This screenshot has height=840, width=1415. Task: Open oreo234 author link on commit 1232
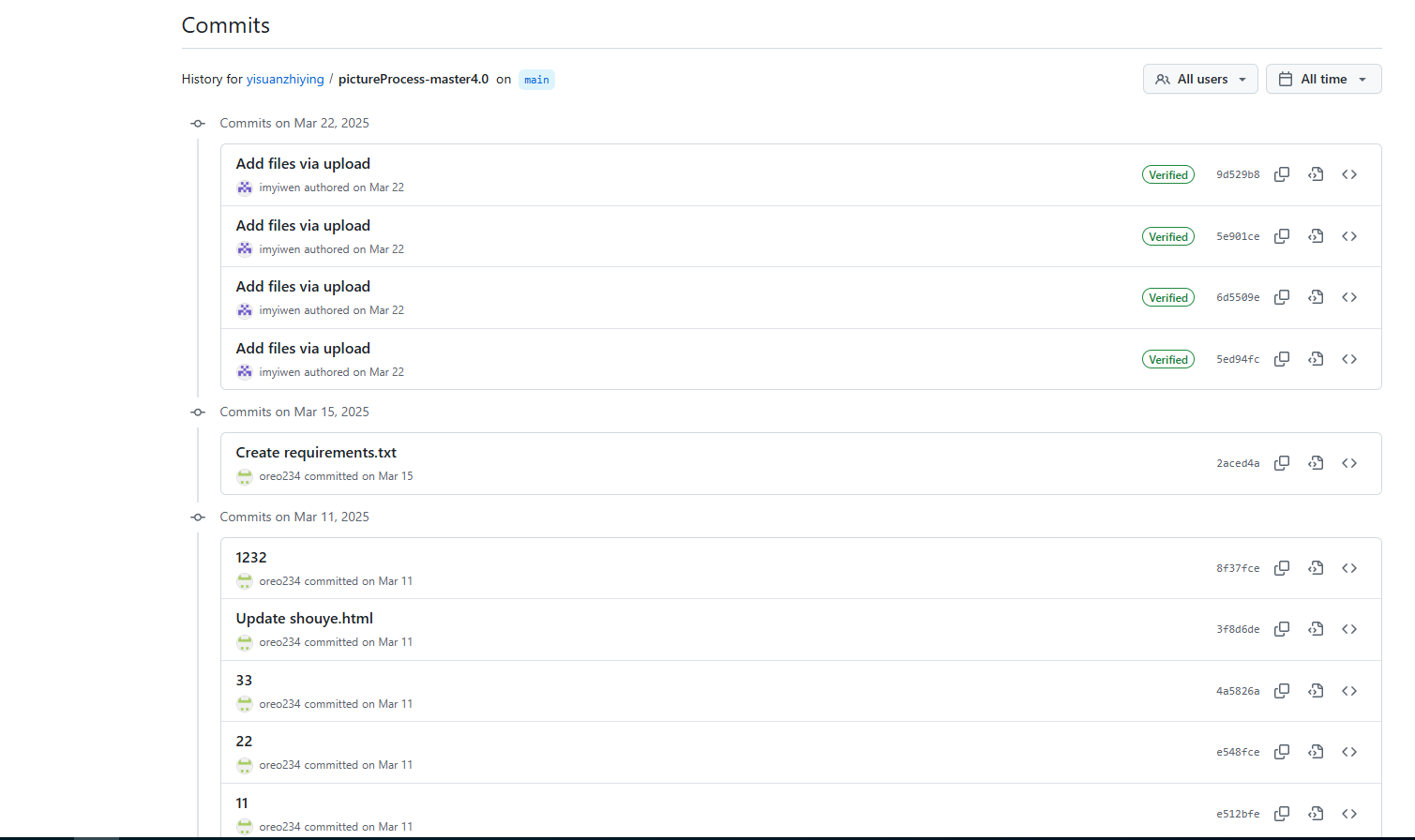(279, 581)
